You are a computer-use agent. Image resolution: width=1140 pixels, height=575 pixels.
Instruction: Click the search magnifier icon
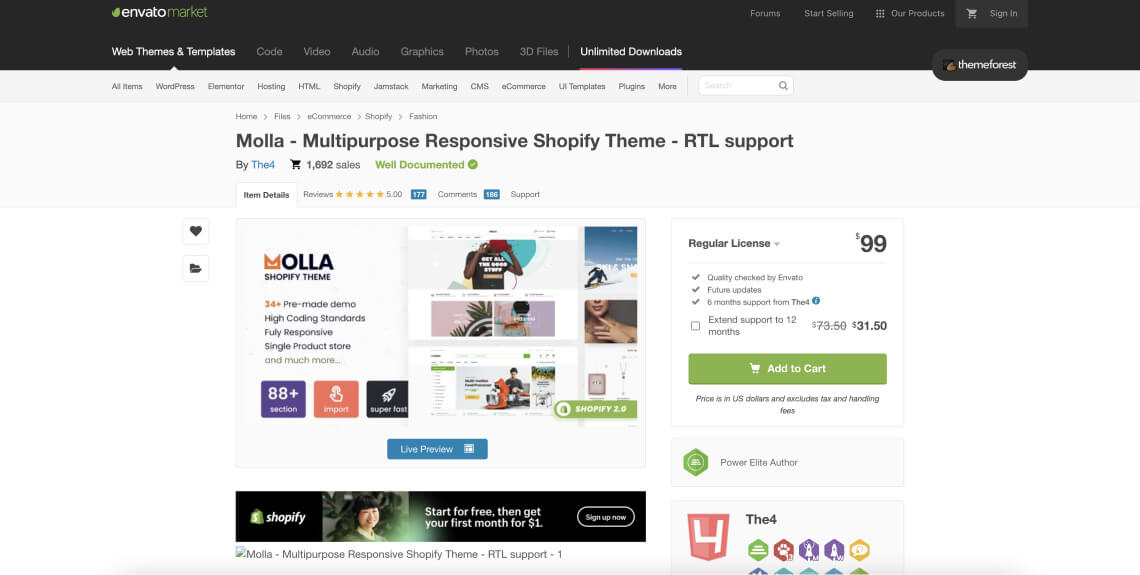tap(784, 86)
